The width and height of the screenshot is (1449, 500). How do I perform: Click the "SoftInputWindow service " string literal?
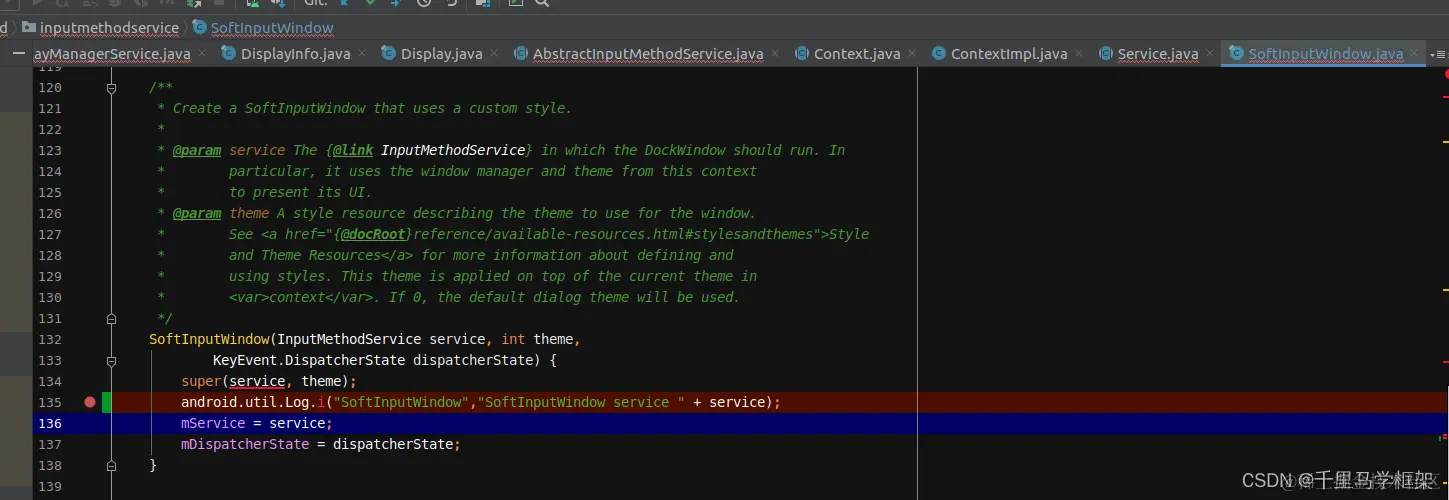[581, 402]
